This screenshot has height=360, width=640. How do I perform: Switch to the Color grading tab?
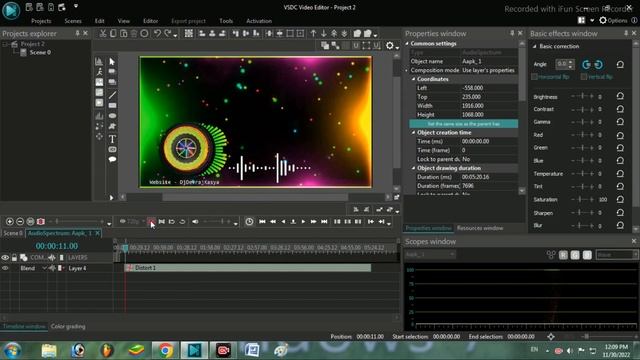(68, 327)
